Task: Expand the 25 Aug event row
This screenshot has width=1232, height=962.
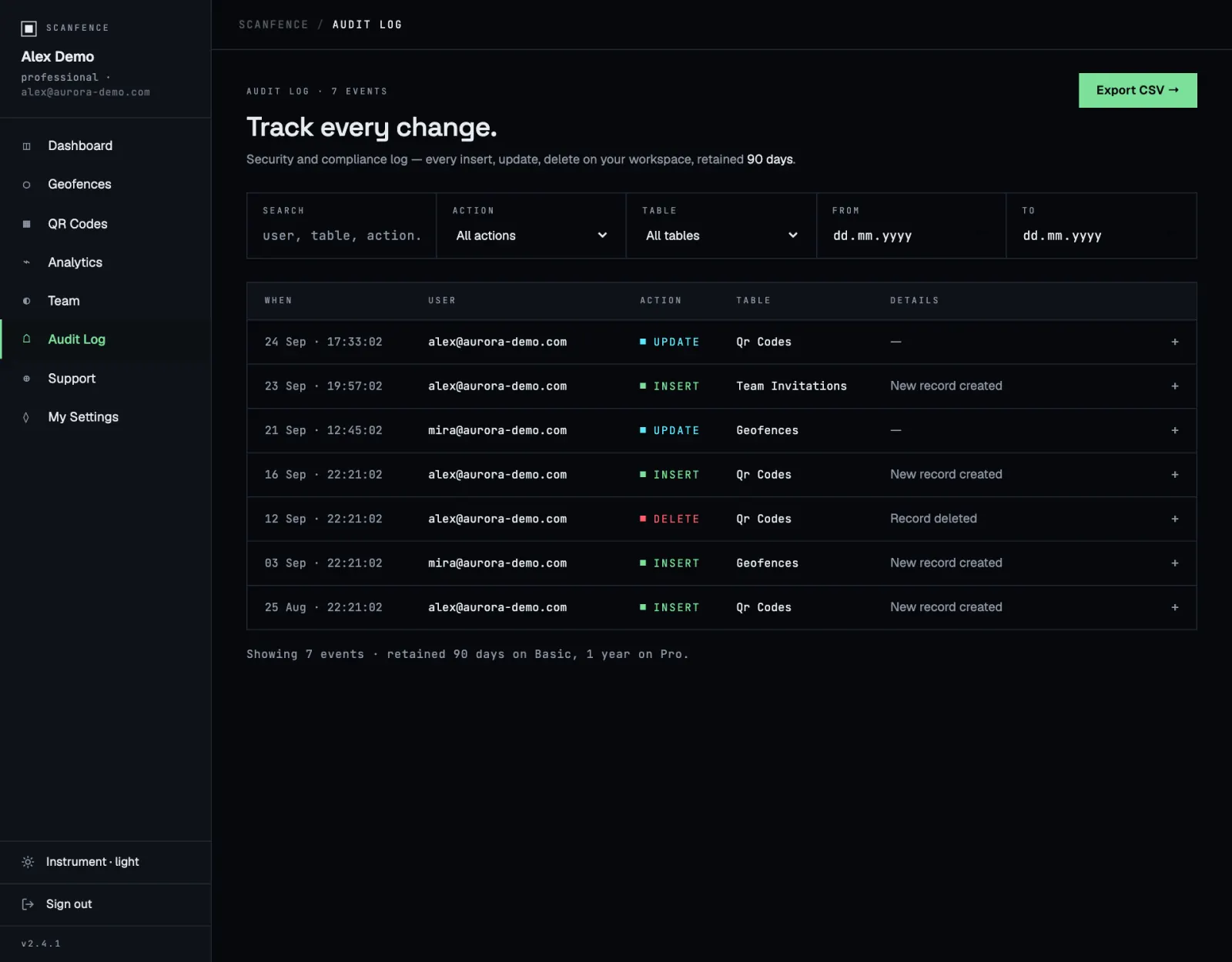Action: [1175, 607]
